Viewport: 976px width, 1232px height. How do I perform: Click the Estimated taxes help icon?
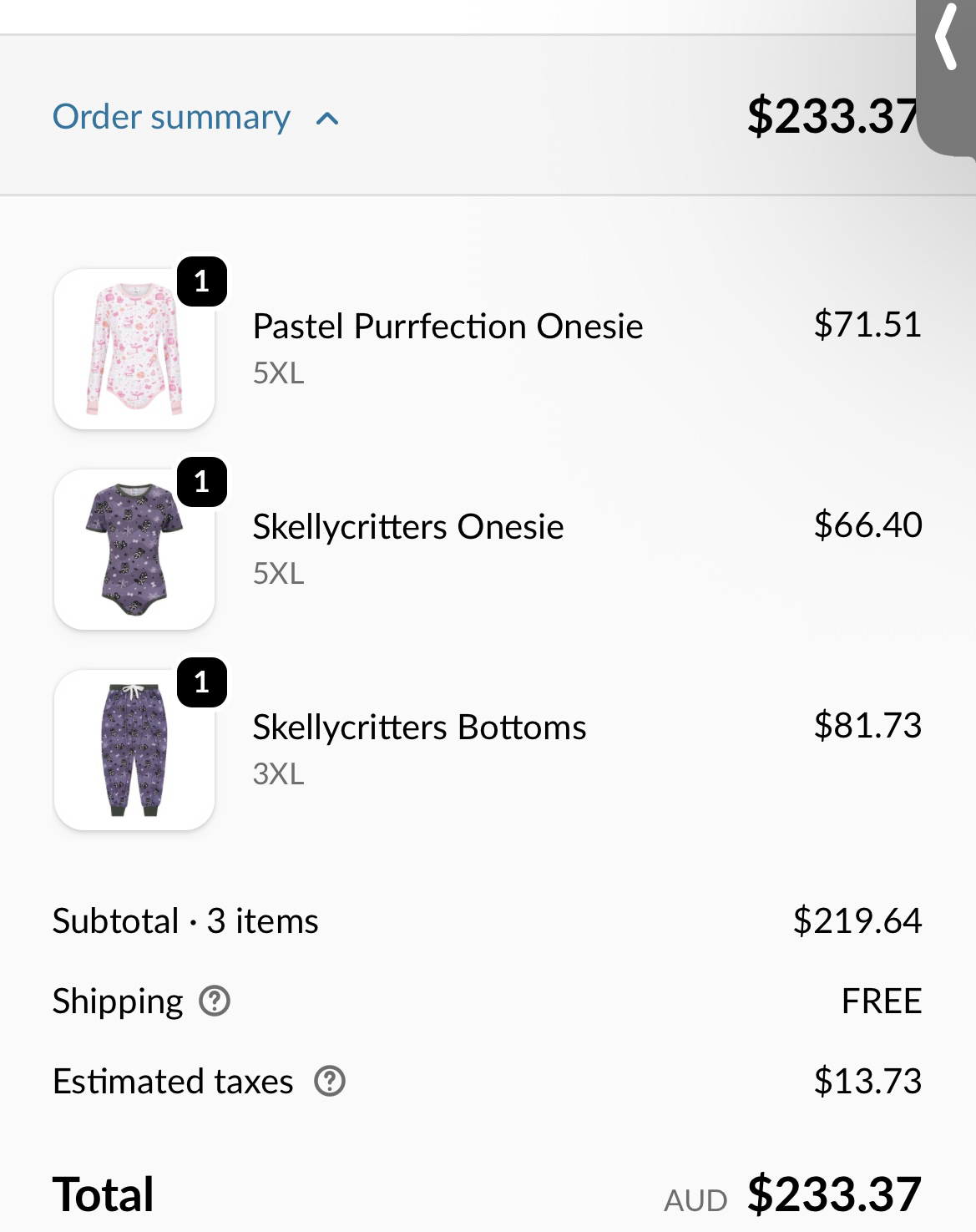tap(330, 1081)
